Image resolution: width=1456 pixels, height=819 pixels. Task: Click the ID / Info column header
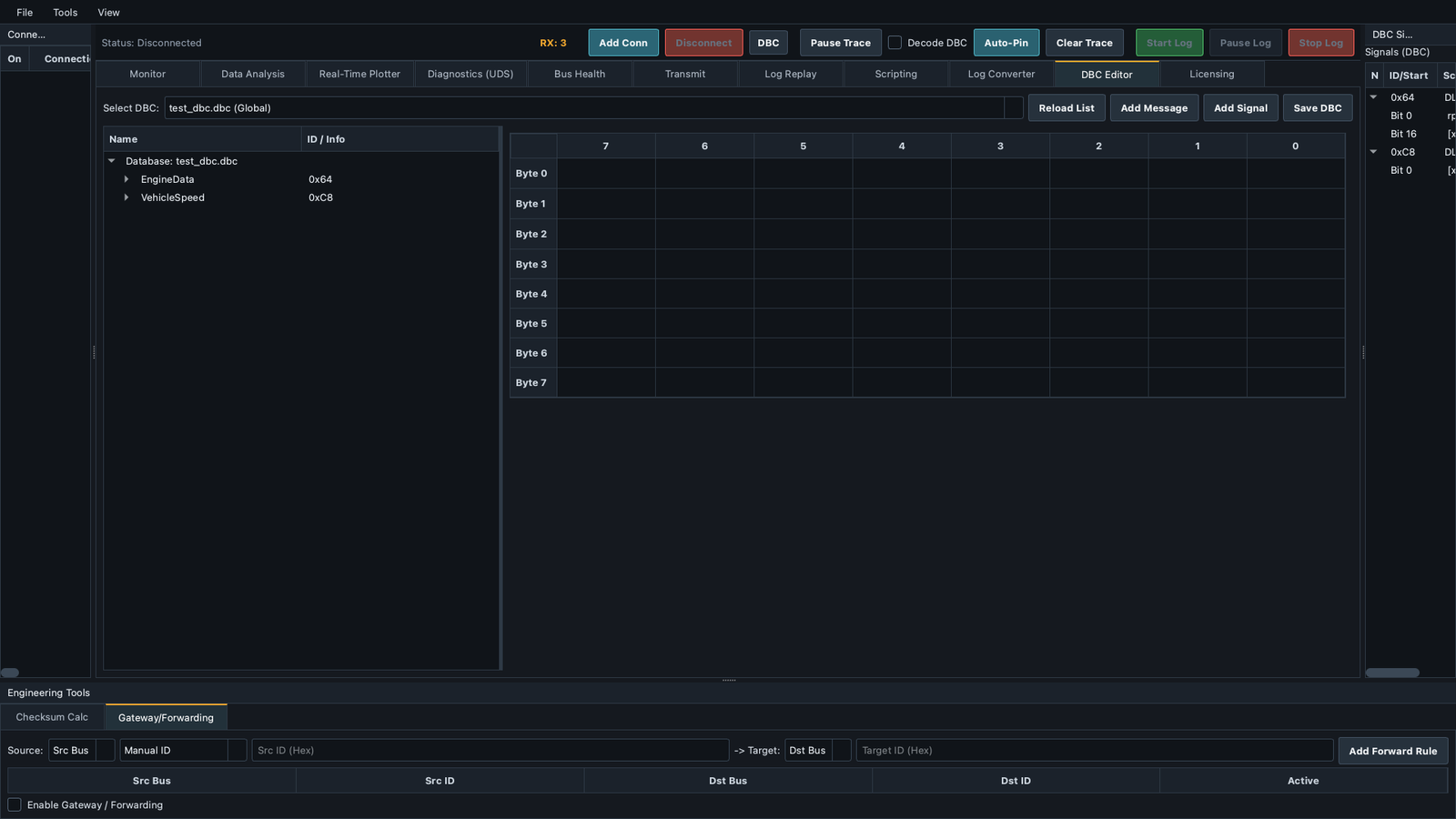coord(400,139)
